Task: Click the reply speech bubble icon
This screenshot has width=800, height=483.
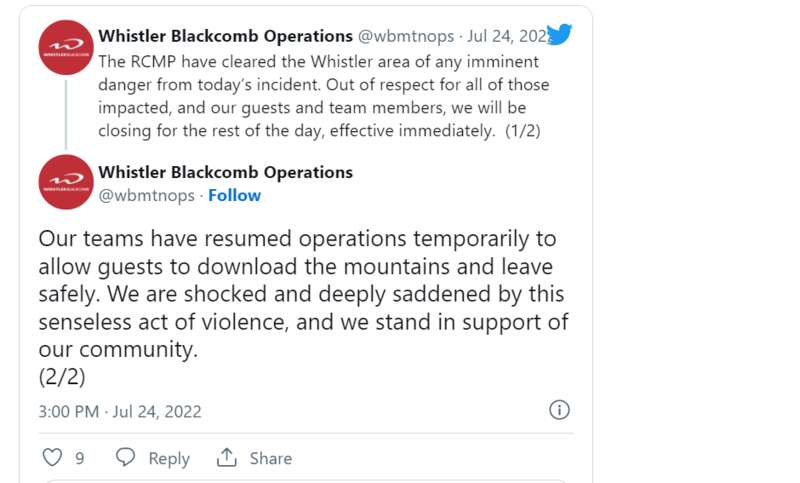Action: tap(125, 458)
